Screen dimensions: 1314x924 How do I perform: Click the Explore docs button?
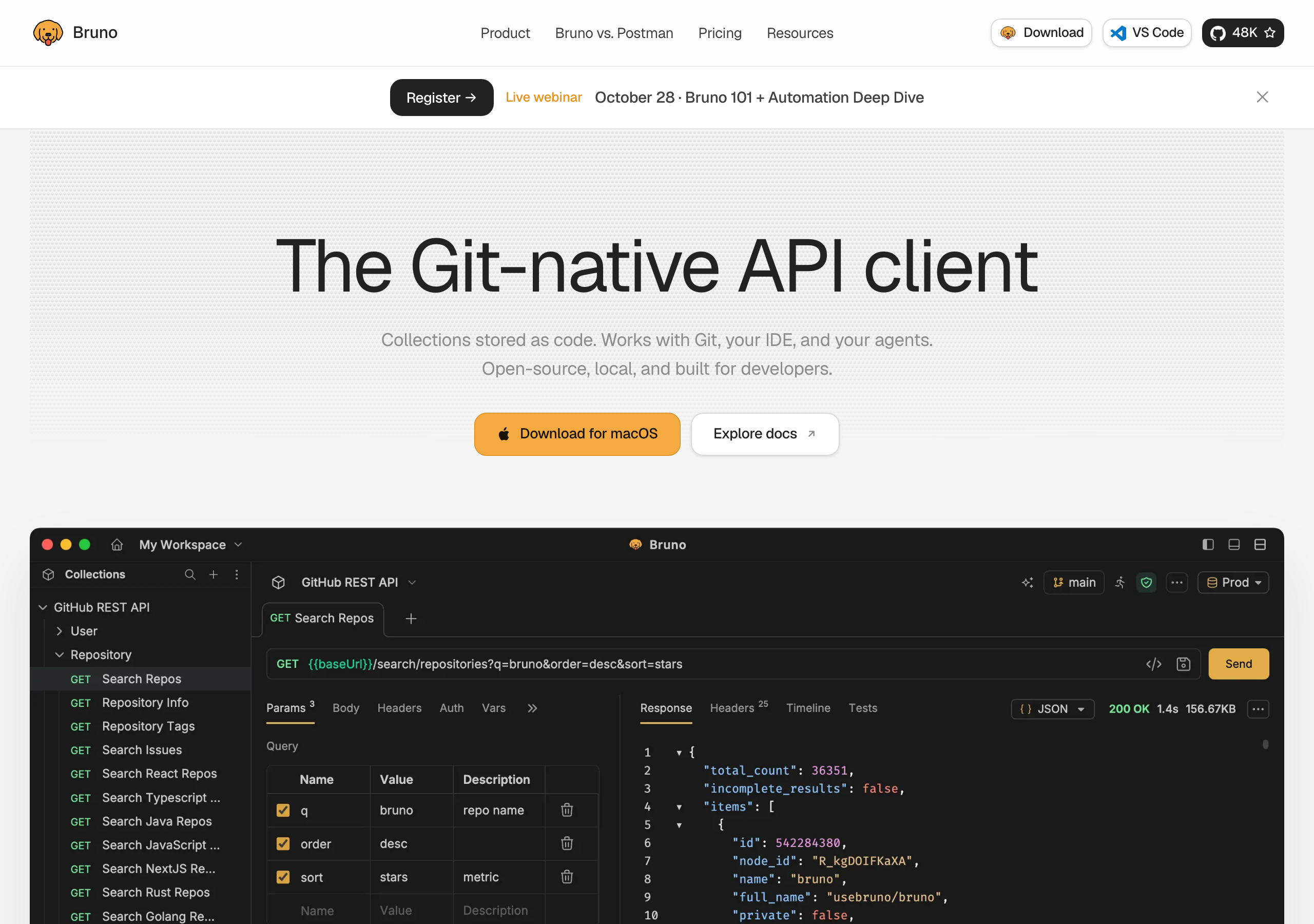pyautogui.click(x=765, y=434)
